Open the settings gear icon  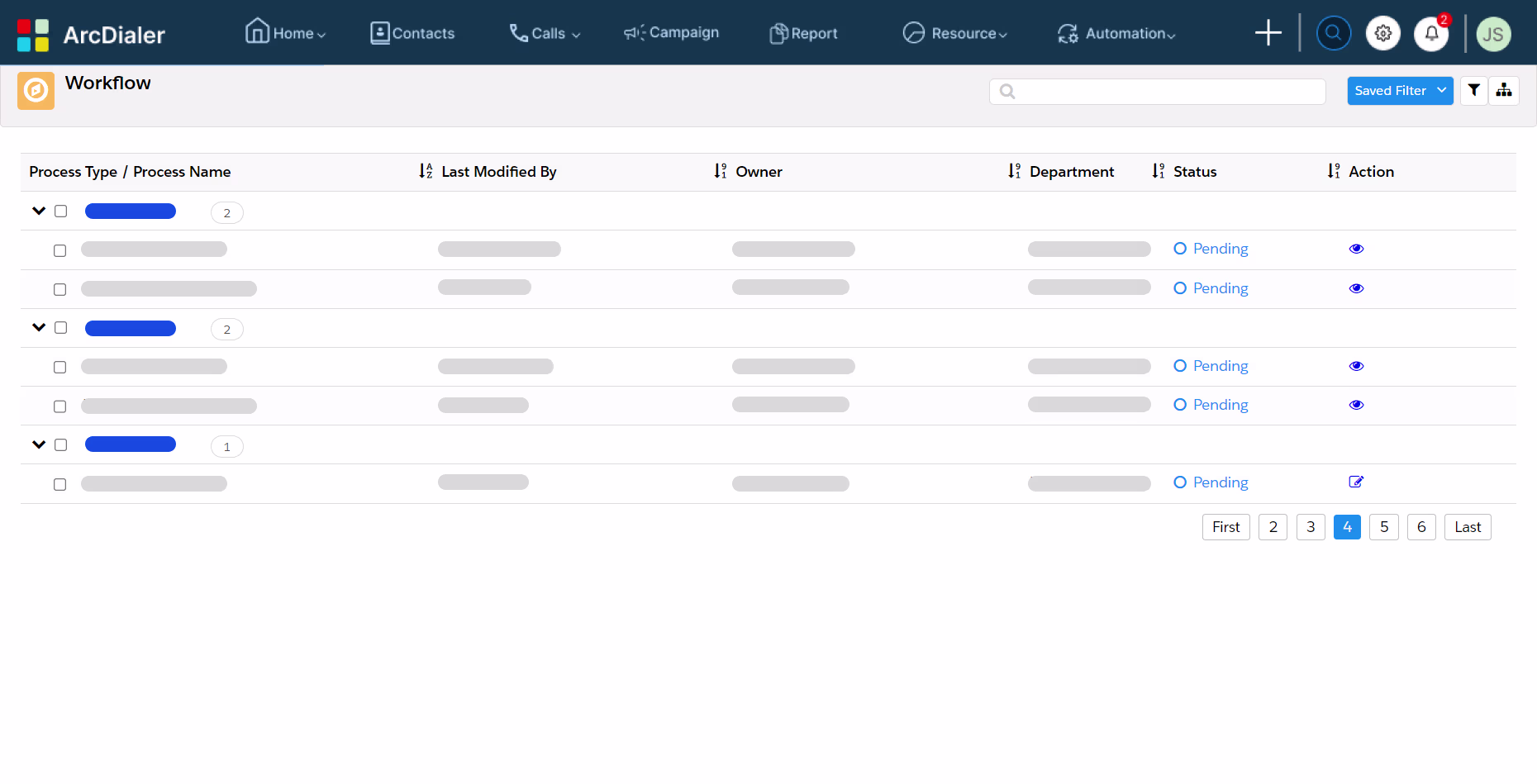(1382, 33)
